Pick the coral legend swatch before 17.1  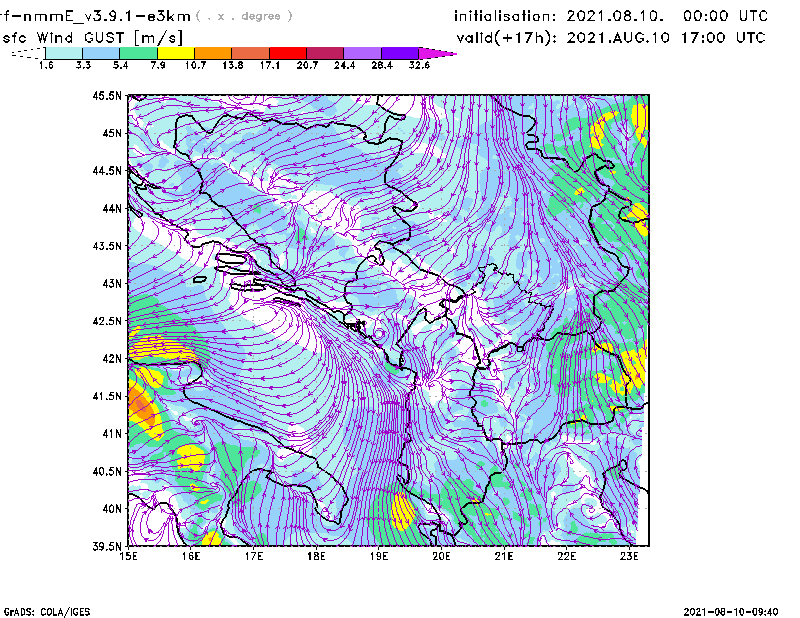click(251, 53)
